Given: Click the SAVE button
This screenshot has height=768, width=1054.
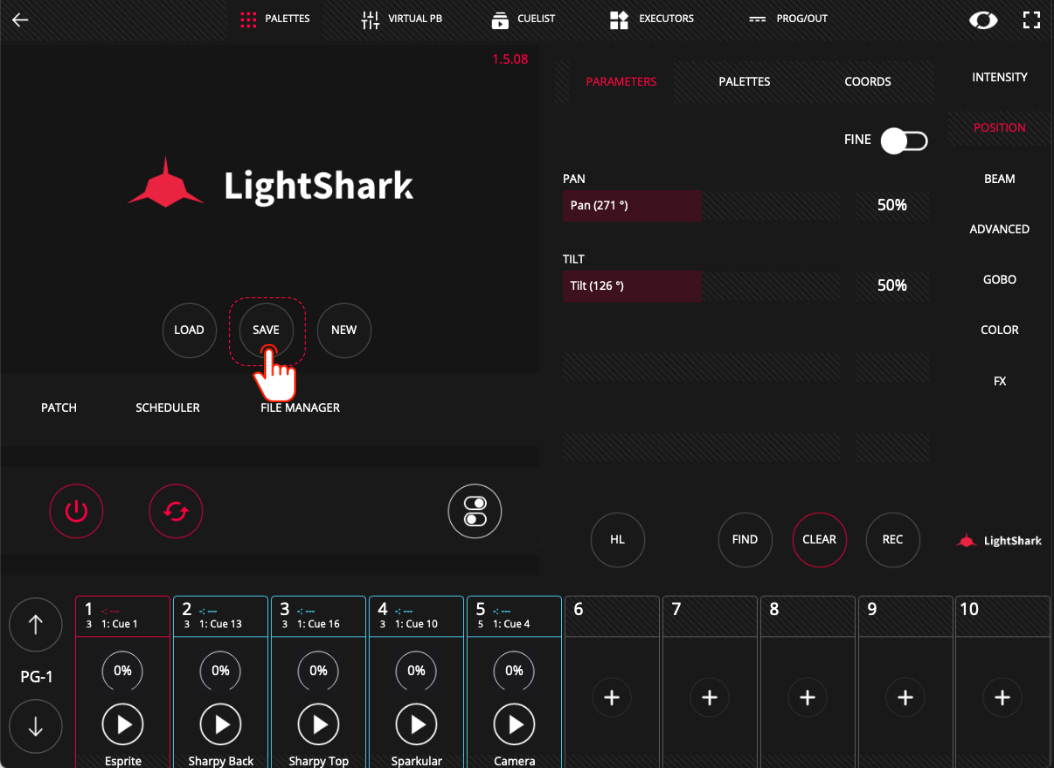Looking at the screenshot, I should [x=266, y=330].
